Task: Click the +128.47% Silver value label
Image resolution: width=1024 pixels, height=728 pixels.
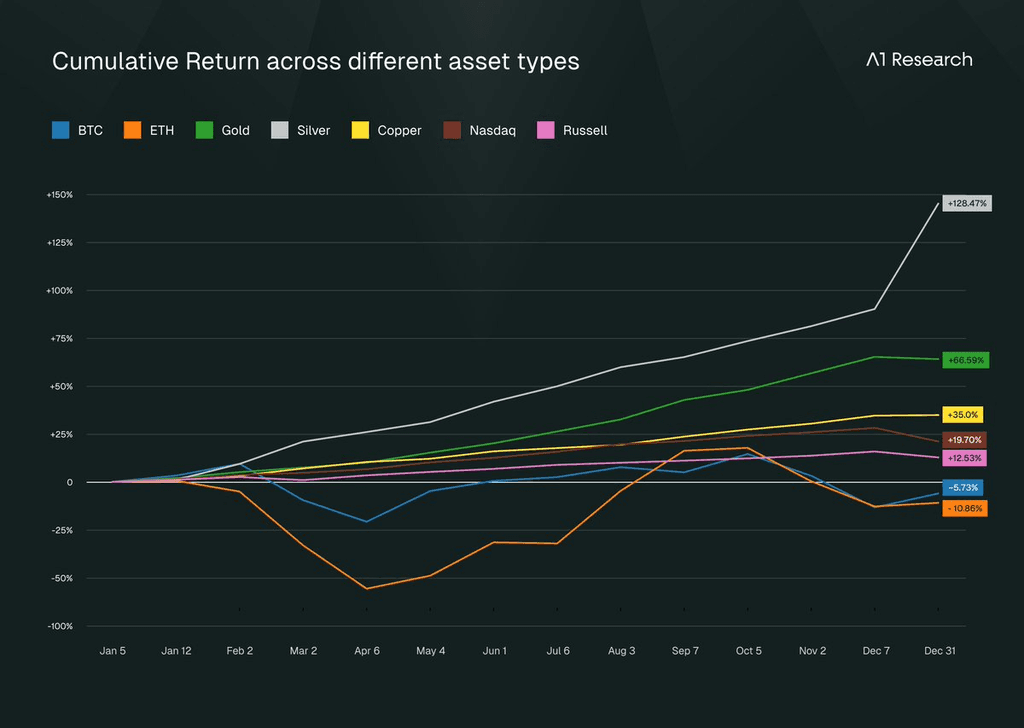Action: [x=967, y=204]
